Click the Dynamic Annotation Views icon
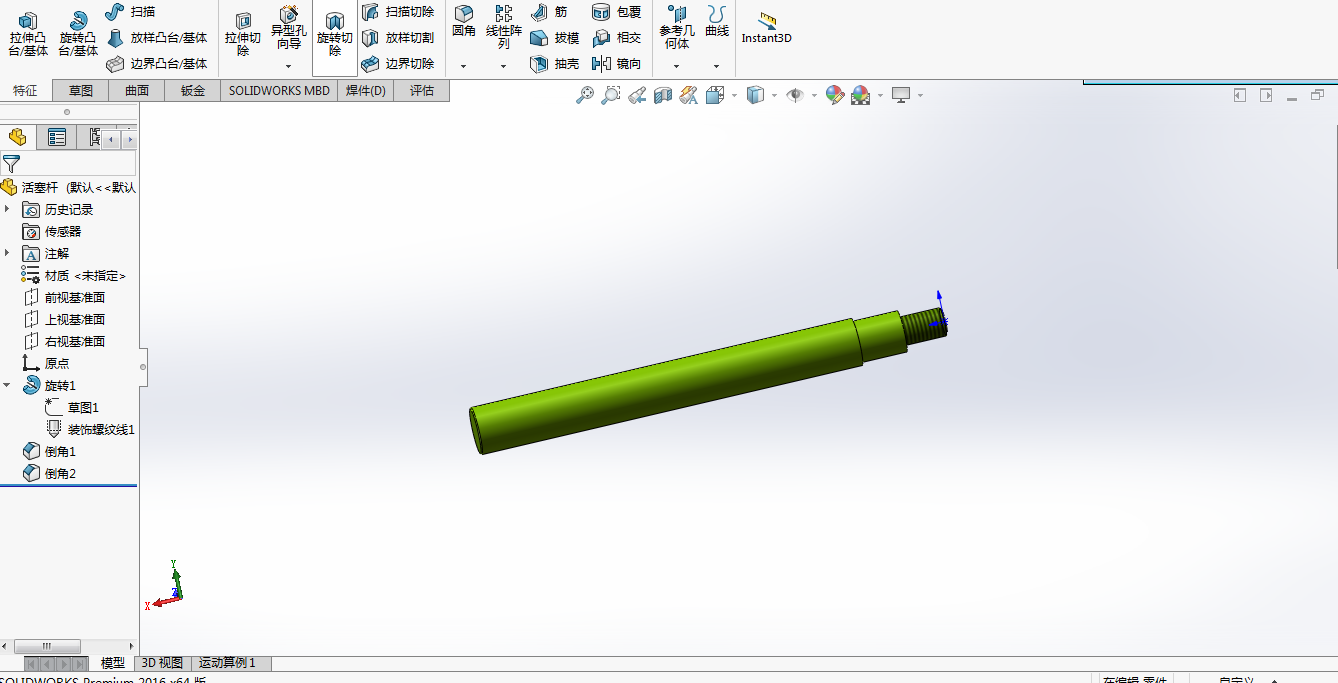This screenshot has height=683, width=1338. (x=688, y=95)
